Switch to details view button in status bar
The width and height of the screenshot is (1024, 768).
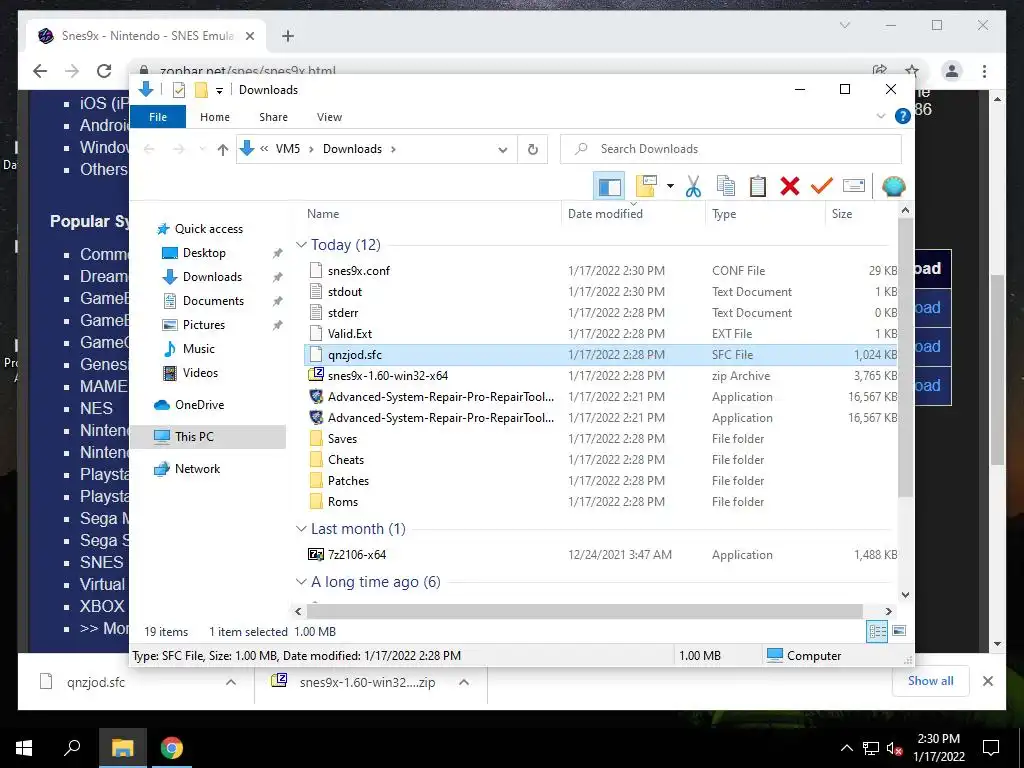pyautogui.click(x=877, y=631)
